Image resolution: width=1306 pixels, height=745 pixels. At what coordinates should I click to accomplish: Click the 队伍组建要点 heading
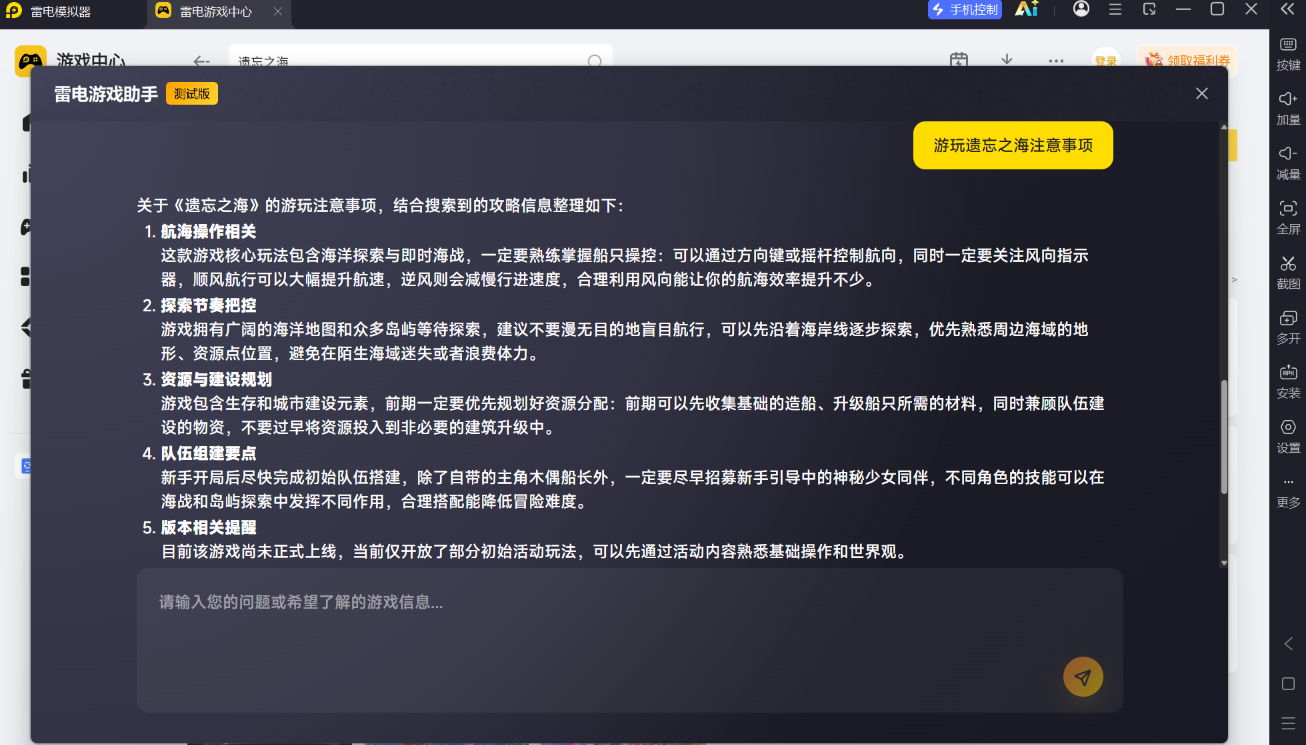tap(209, 453)
